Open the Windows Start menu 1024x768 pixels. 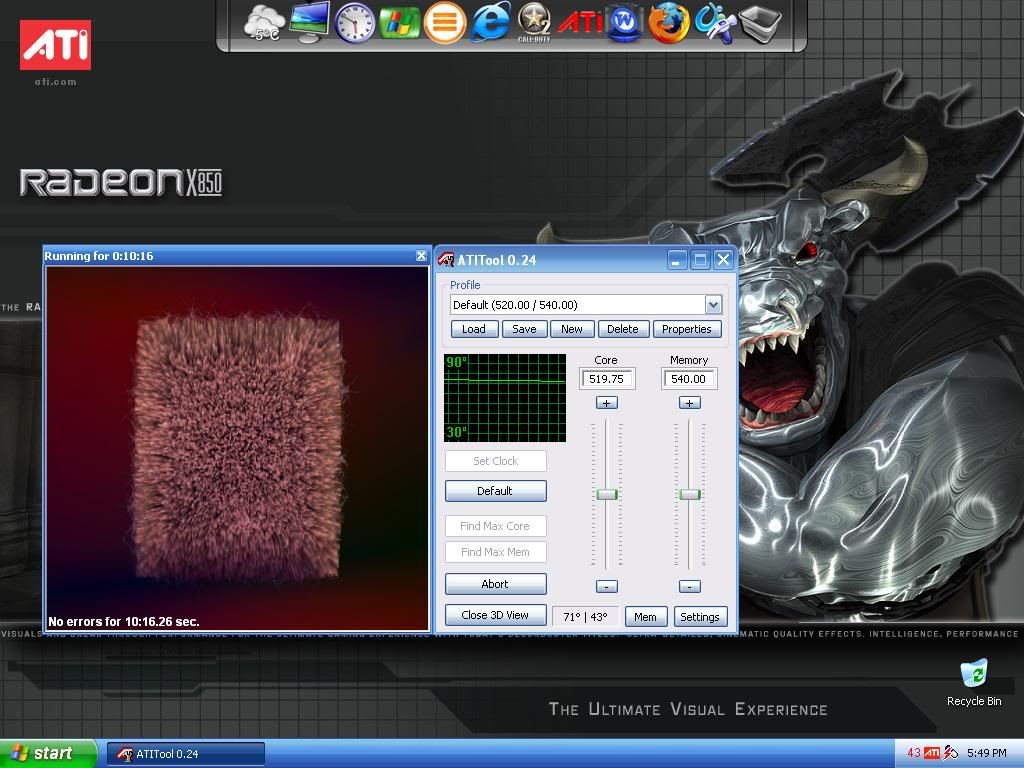tap(46, 753)
